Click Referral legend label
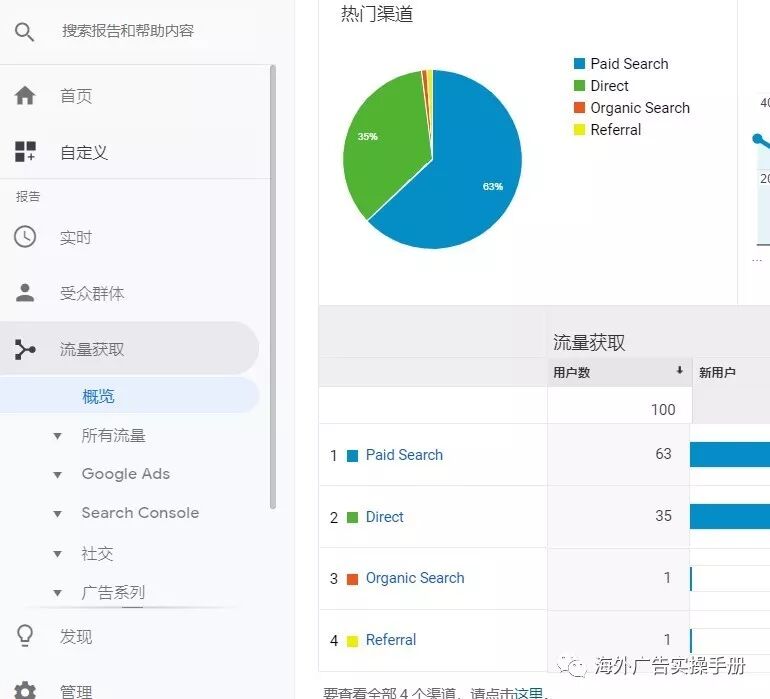Viewport: 770px width, 699px height. click(616, 130)
